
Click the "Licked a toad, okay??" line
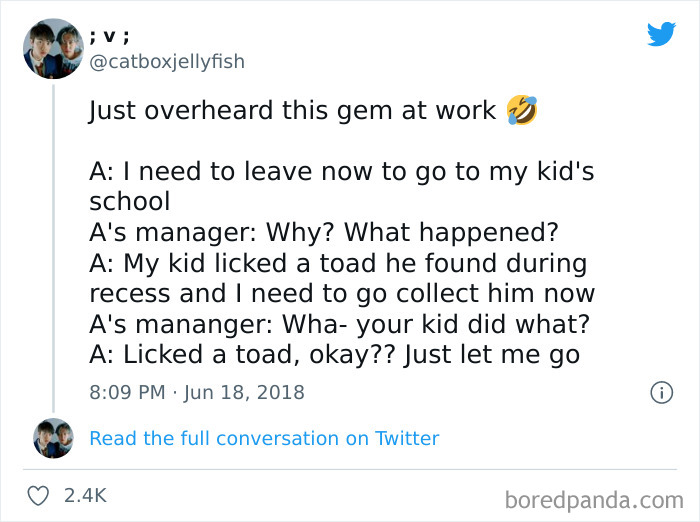[x=334, y=355]
